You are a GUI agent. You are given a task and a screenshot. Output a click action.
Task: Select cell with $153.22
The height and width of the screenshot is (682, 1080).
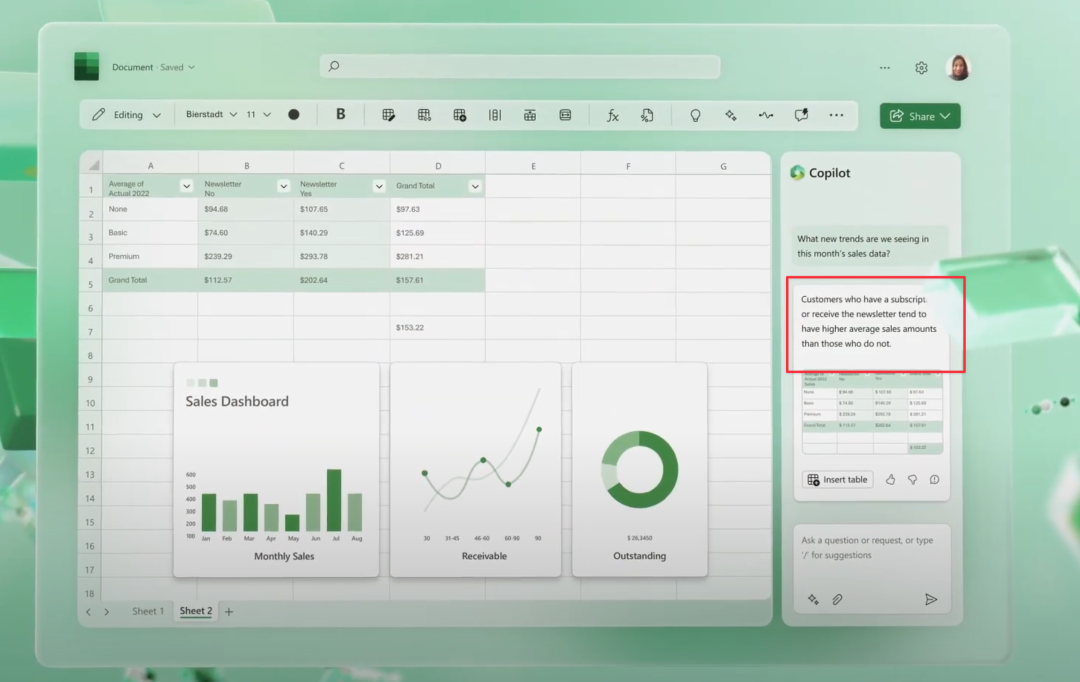pyautogui.click(x=437, y=328)
